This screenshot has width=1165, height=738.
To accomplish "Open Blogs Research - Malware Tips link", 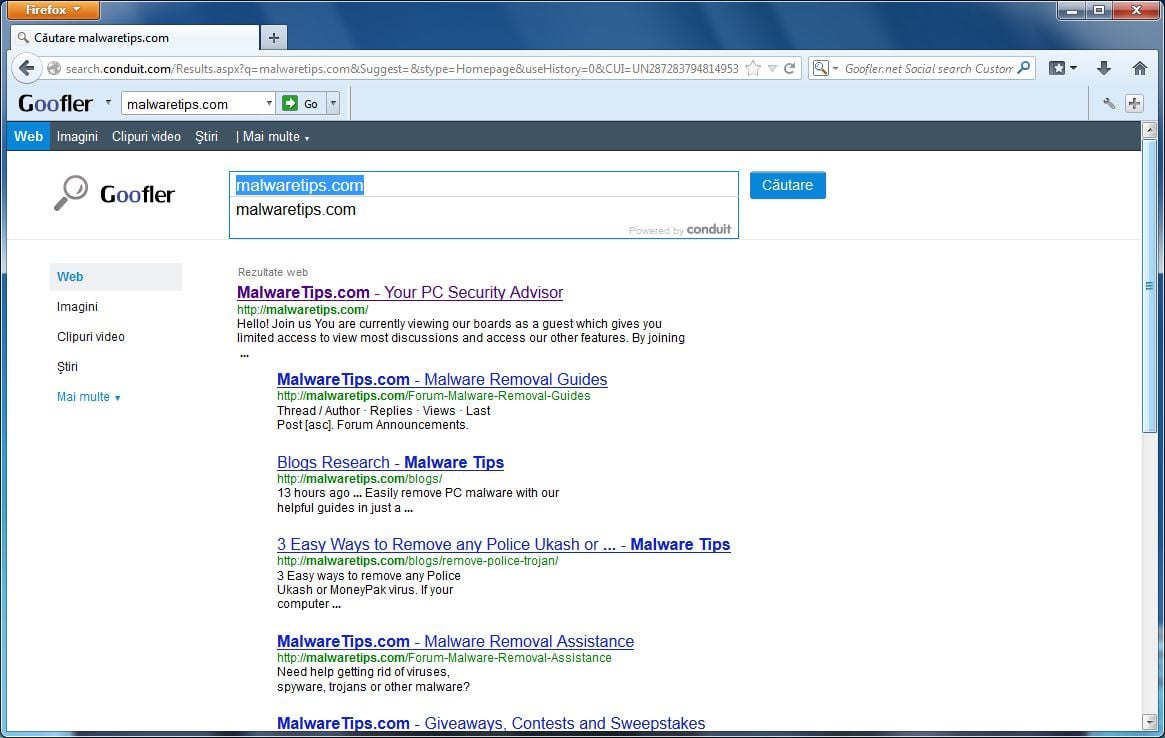I will (390, 462).
